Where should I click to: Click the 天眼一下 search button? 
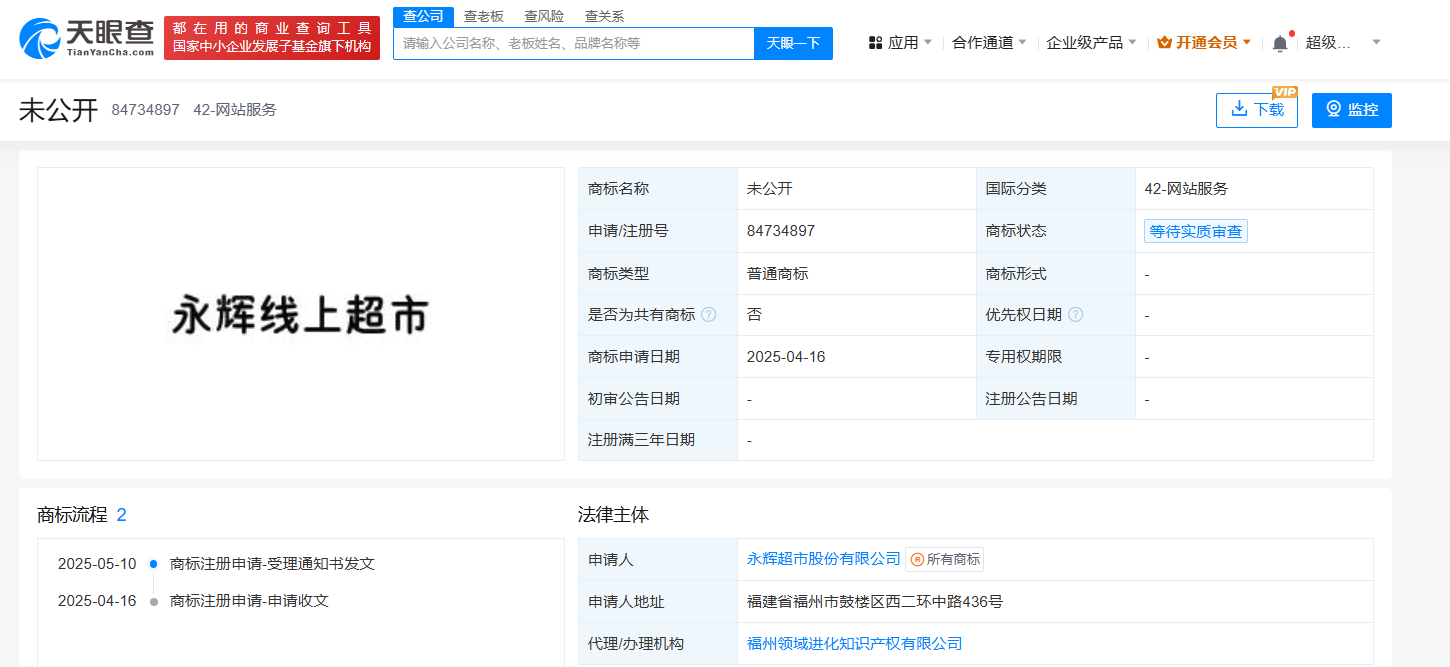click(x=793, y=43)
